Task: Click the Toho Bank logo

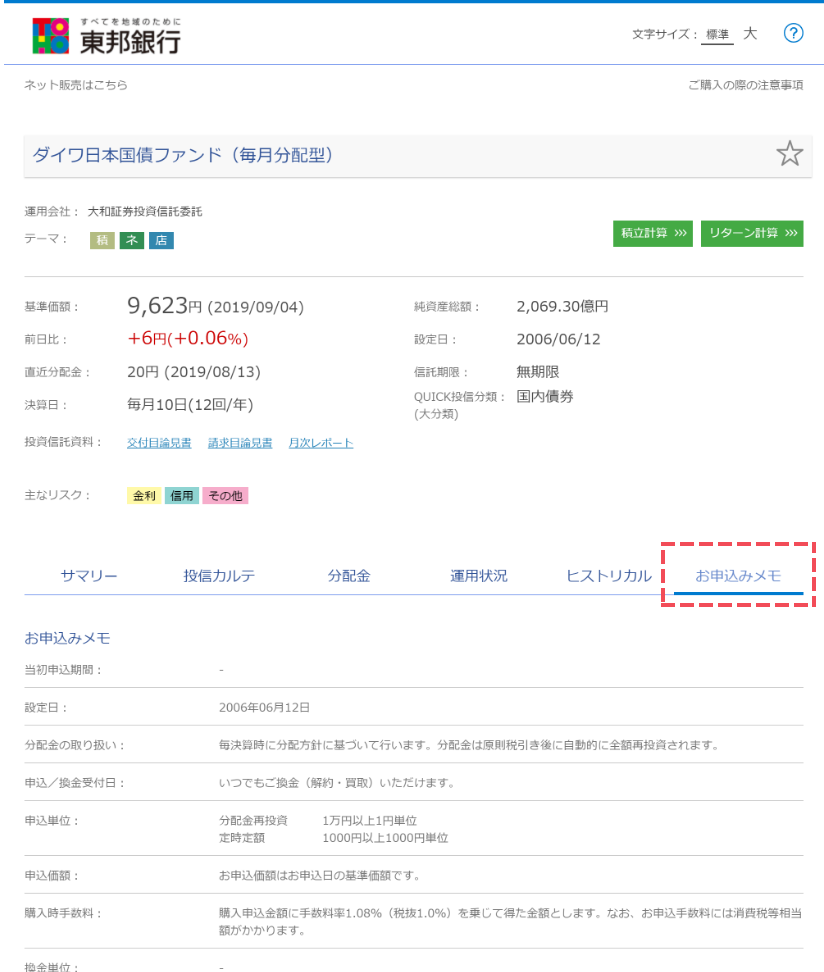Action: [x=107, y=36]
